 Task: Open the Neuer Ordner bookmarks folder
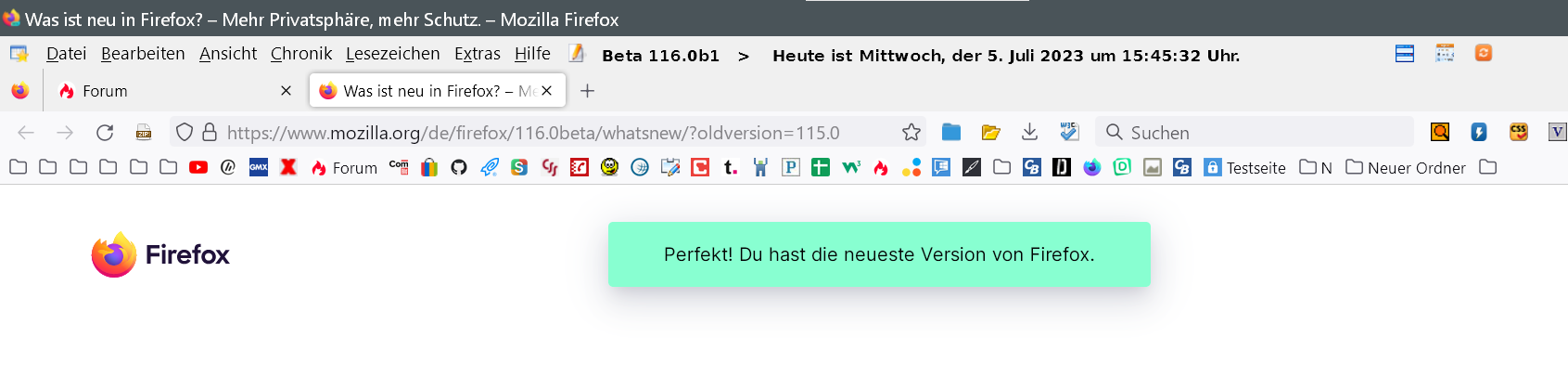pyautogui.click(x=1406, y=168)
